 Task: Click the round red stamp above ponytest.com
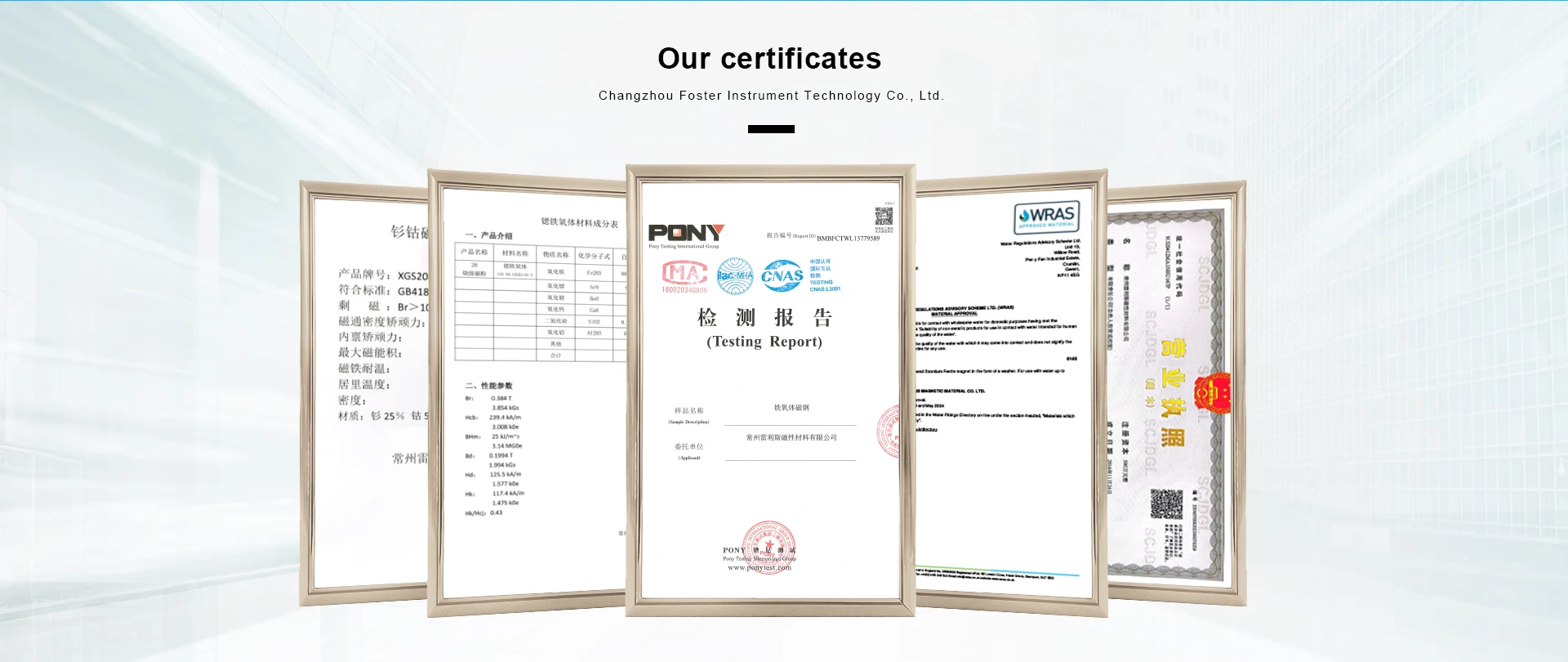click(768, 546)
